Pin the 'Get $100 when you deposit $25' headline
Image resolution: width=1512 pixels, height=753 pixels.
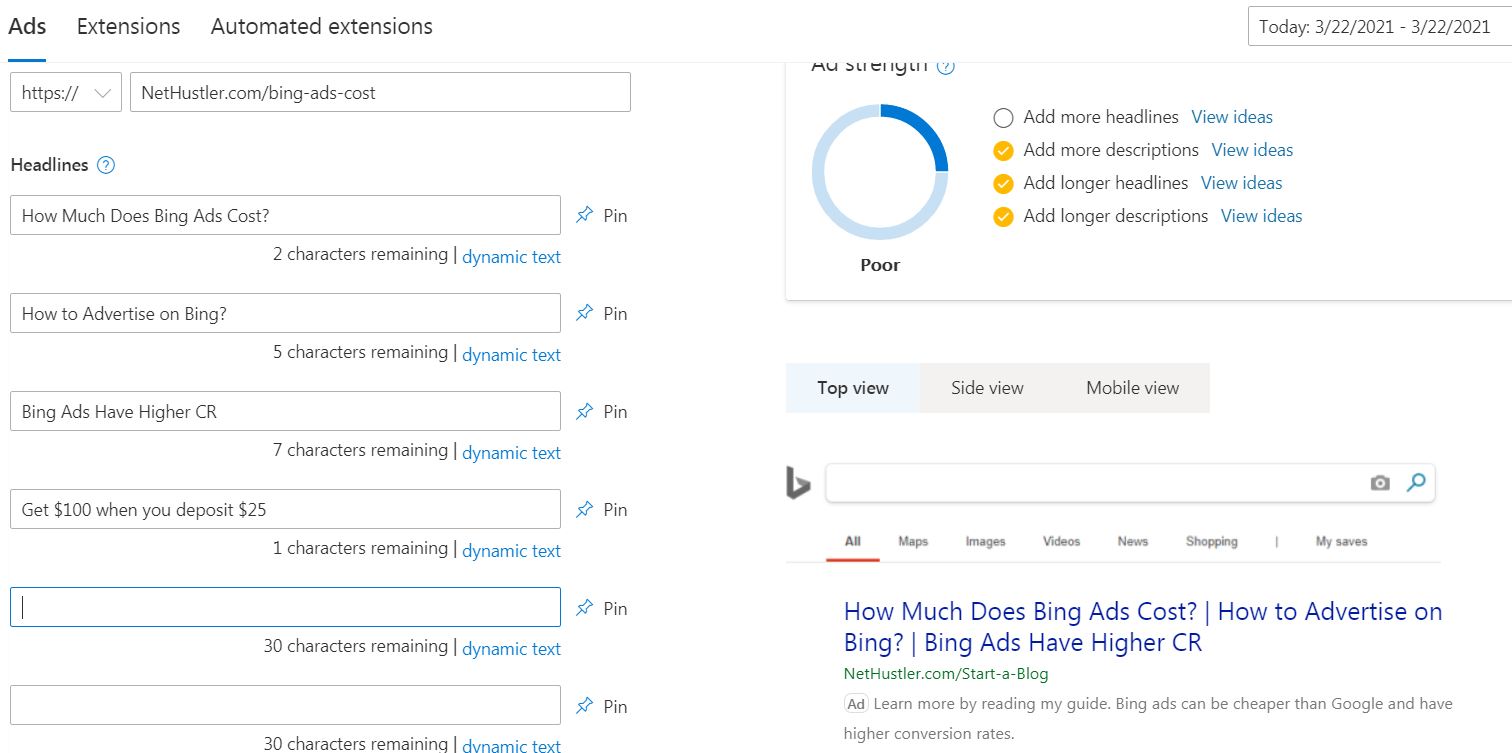click(601, 509)
